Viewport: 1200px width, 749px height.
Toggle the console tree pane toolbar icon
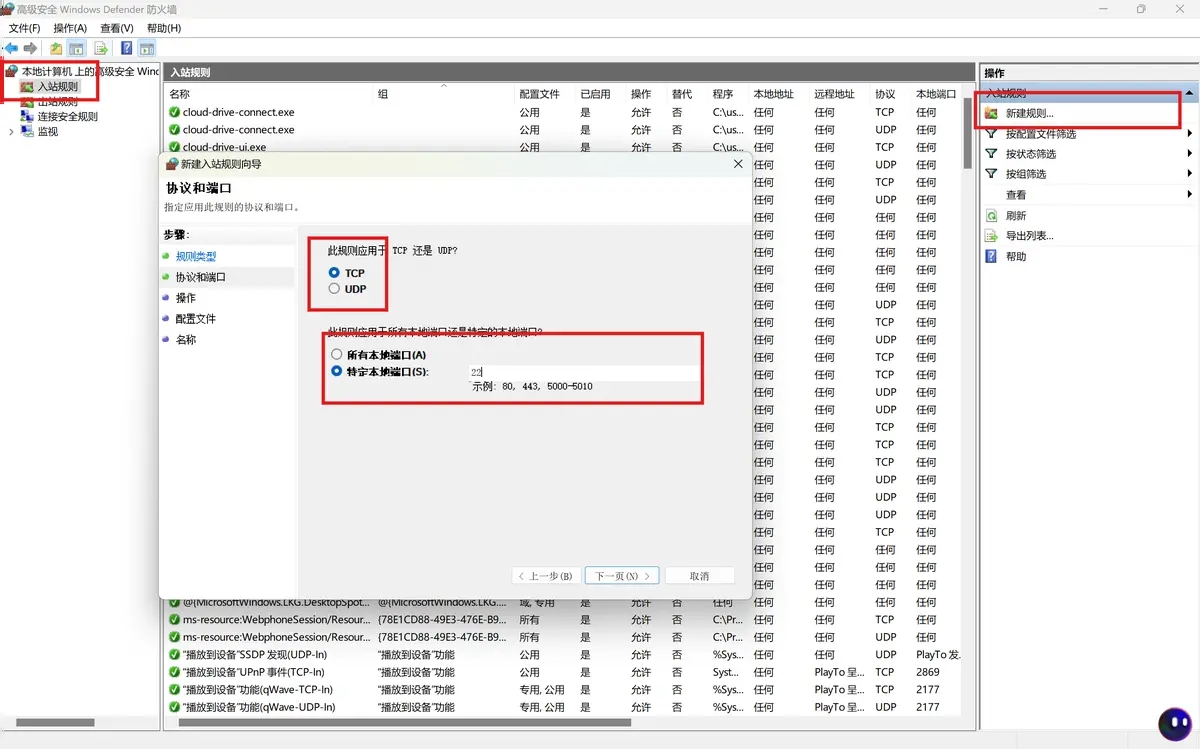[76, 48]
